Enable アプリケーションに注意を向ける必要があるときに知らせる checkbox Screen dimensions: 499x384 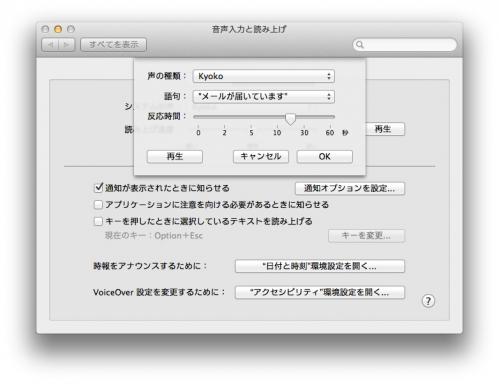pyautogui.click(x=98, y=204)
